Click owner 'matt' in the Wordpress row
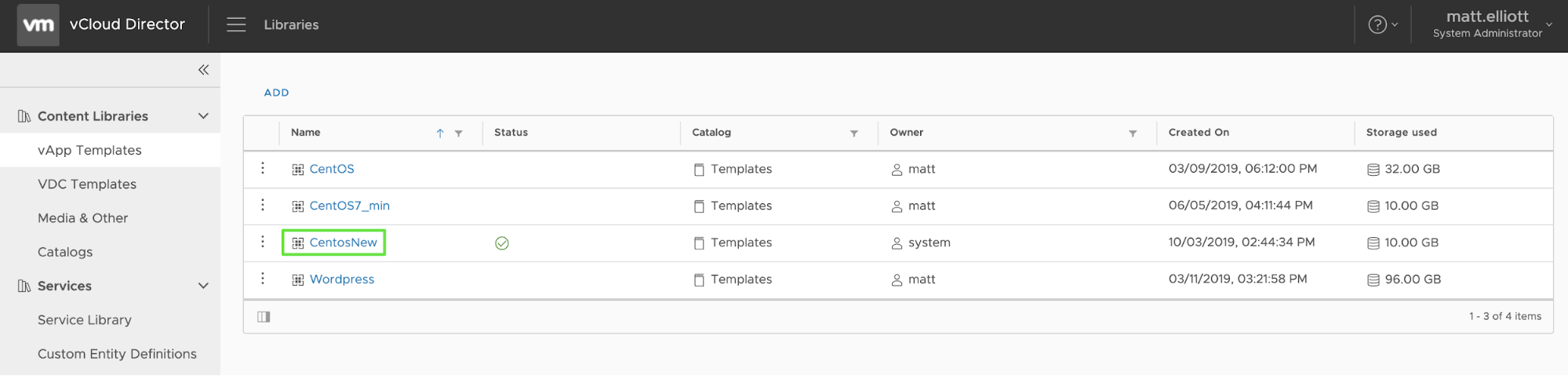Screen dimensions: 1568x376 [922, 279]
